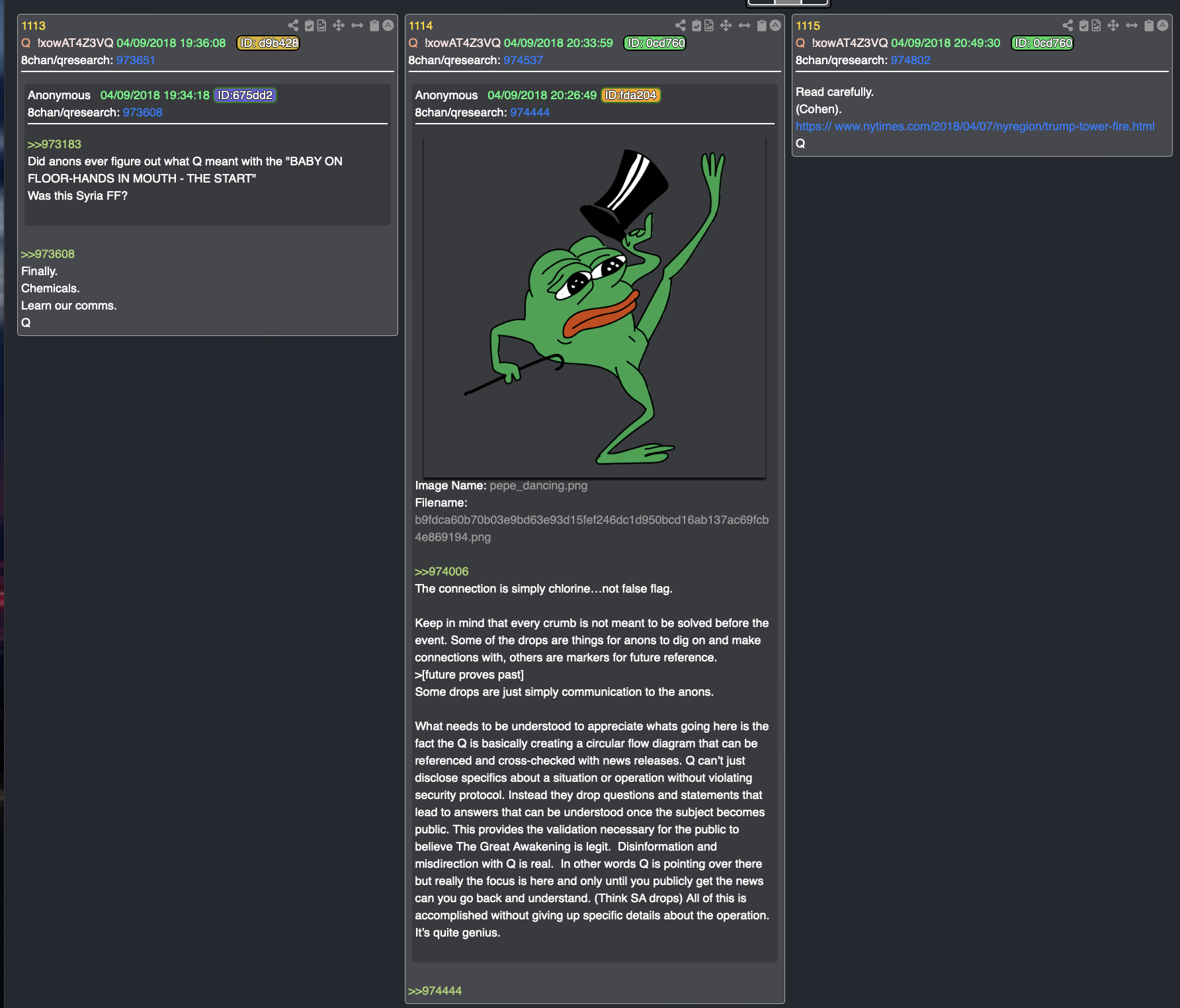Click post number 1115

click(x=808, y=26)
